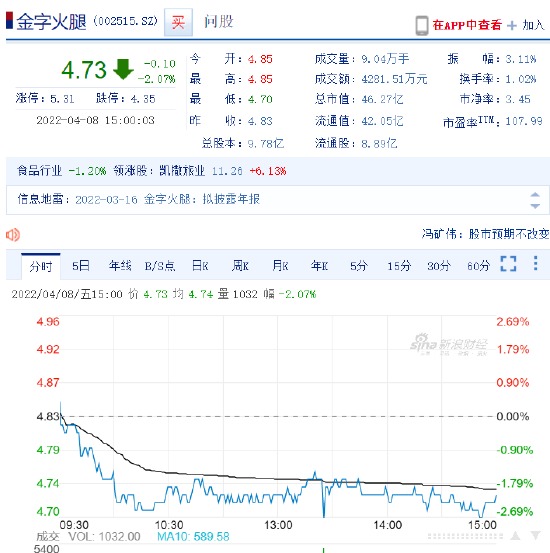
Task: Click the 涨停 value 5.31
Action: pos(62,99)
